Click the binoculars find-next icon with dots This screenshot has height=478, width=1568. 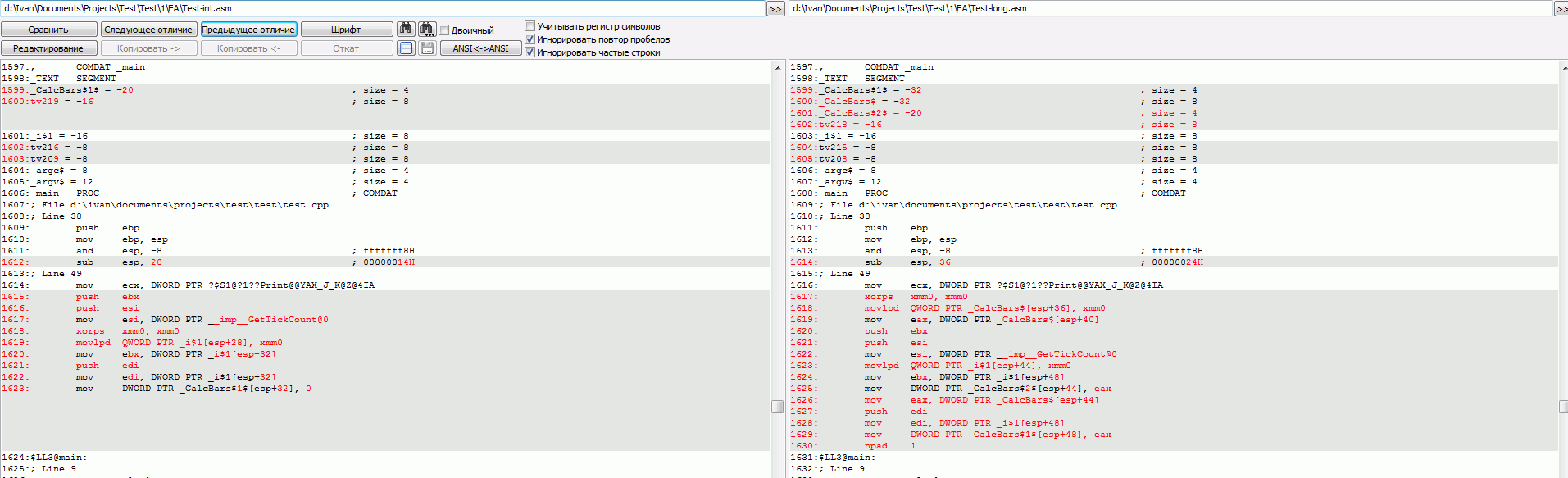click(427, 29)
